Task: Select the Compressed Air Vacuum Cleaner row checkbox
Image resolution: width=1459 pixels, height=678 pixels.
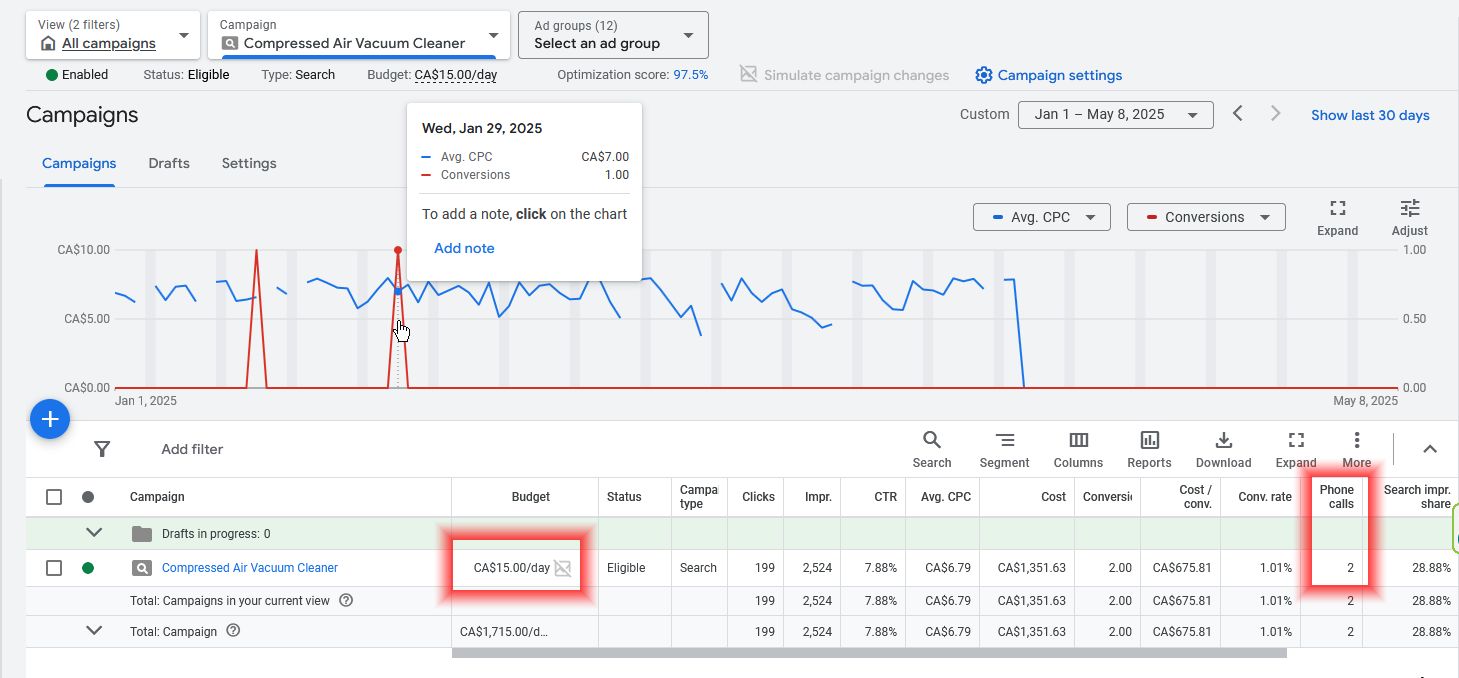Action: coord(54,568)
